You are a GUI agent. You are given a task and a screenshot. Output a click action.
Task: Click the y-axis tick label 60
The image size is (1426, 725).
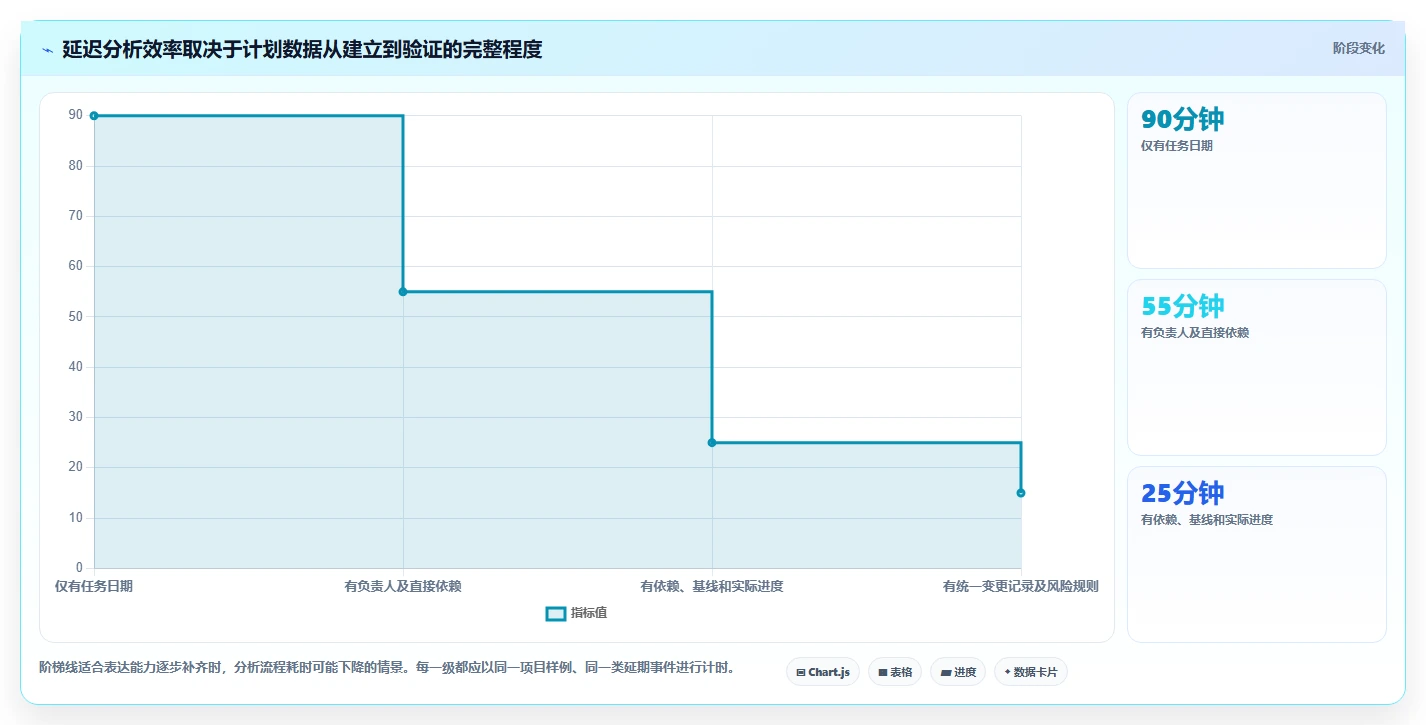click(x=76, y=266)
